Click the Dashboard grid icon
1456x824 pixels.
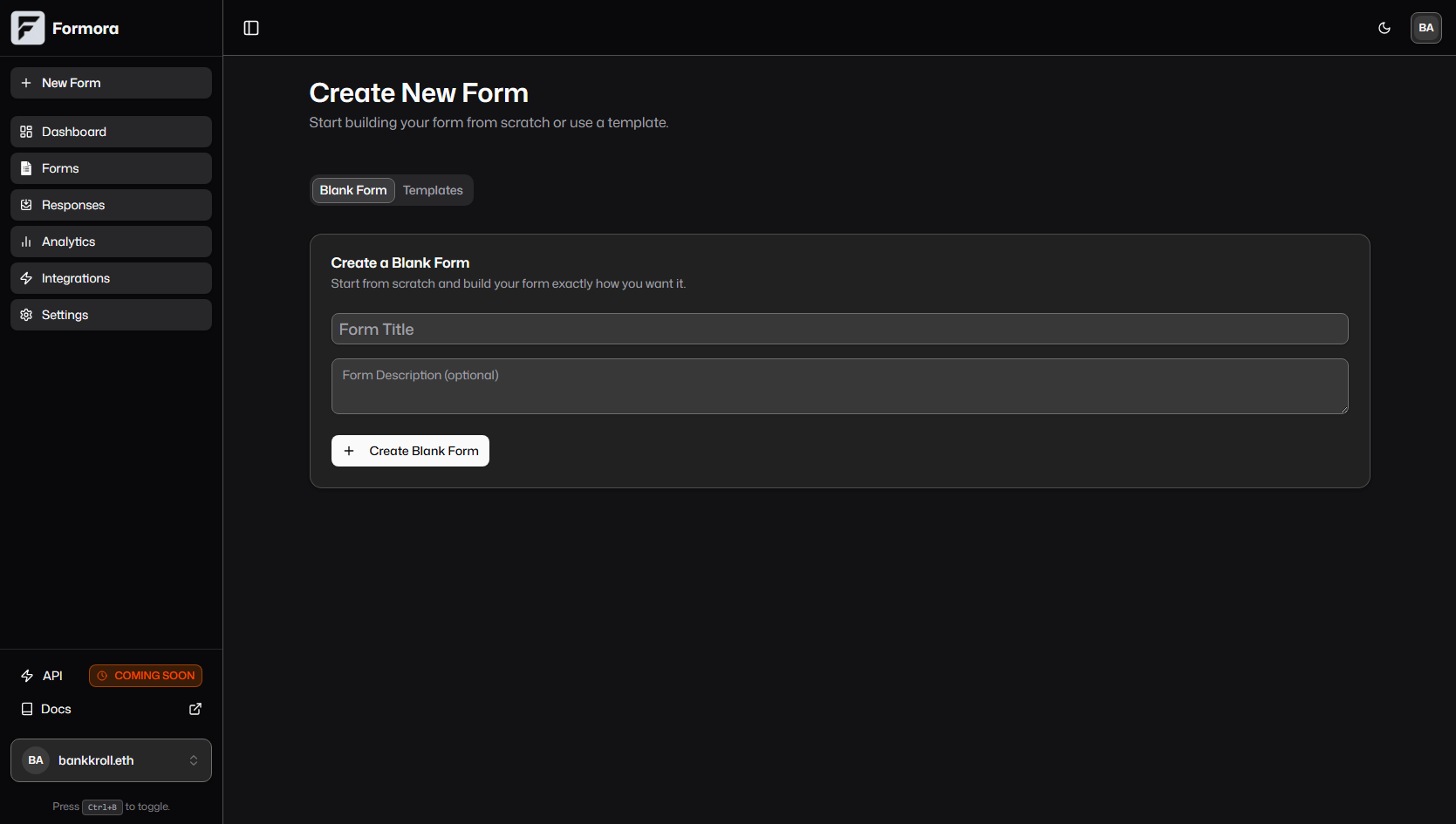(26, 131)
